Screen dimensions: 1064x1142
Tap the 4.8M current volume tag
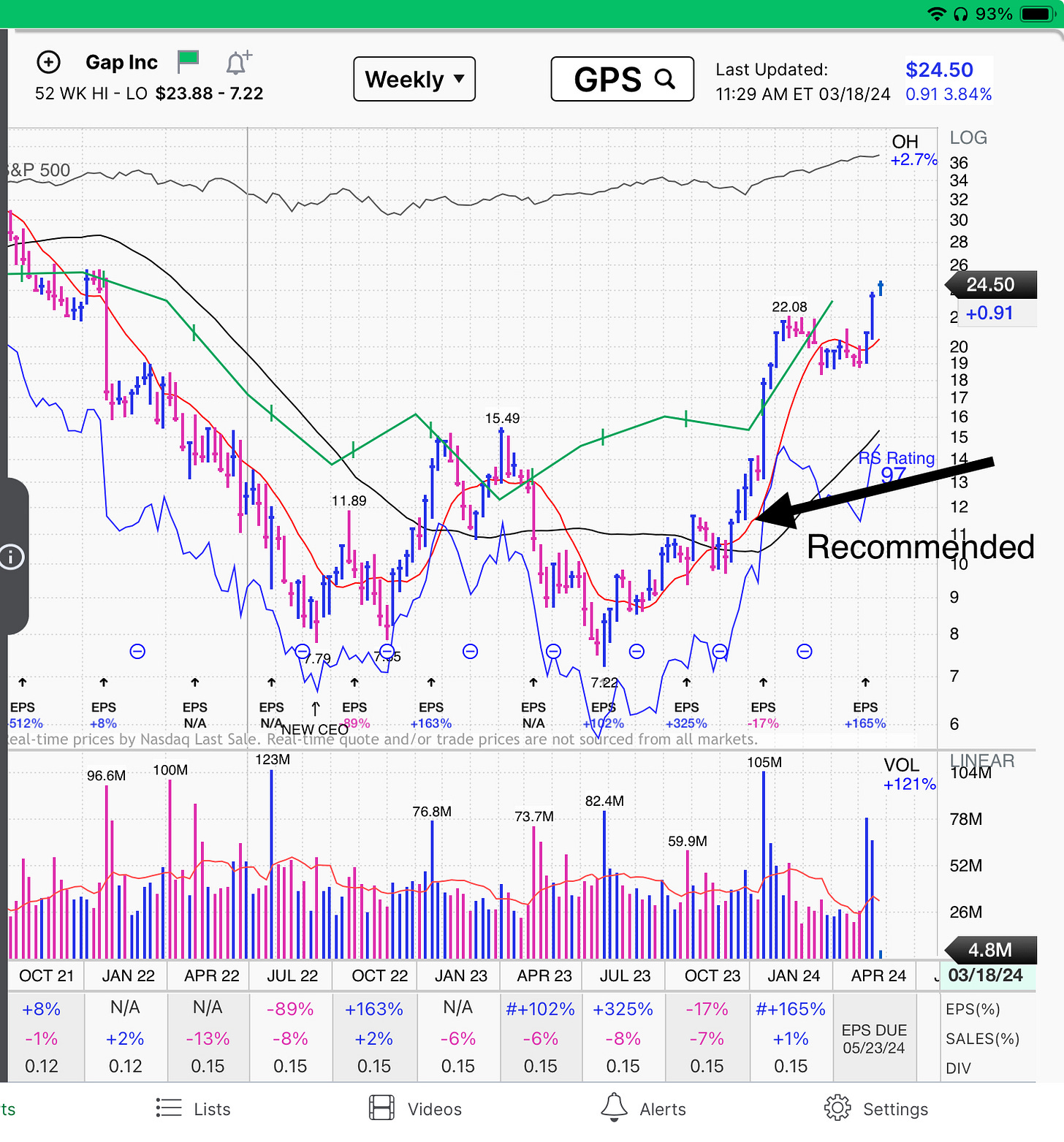coord(990,950)
